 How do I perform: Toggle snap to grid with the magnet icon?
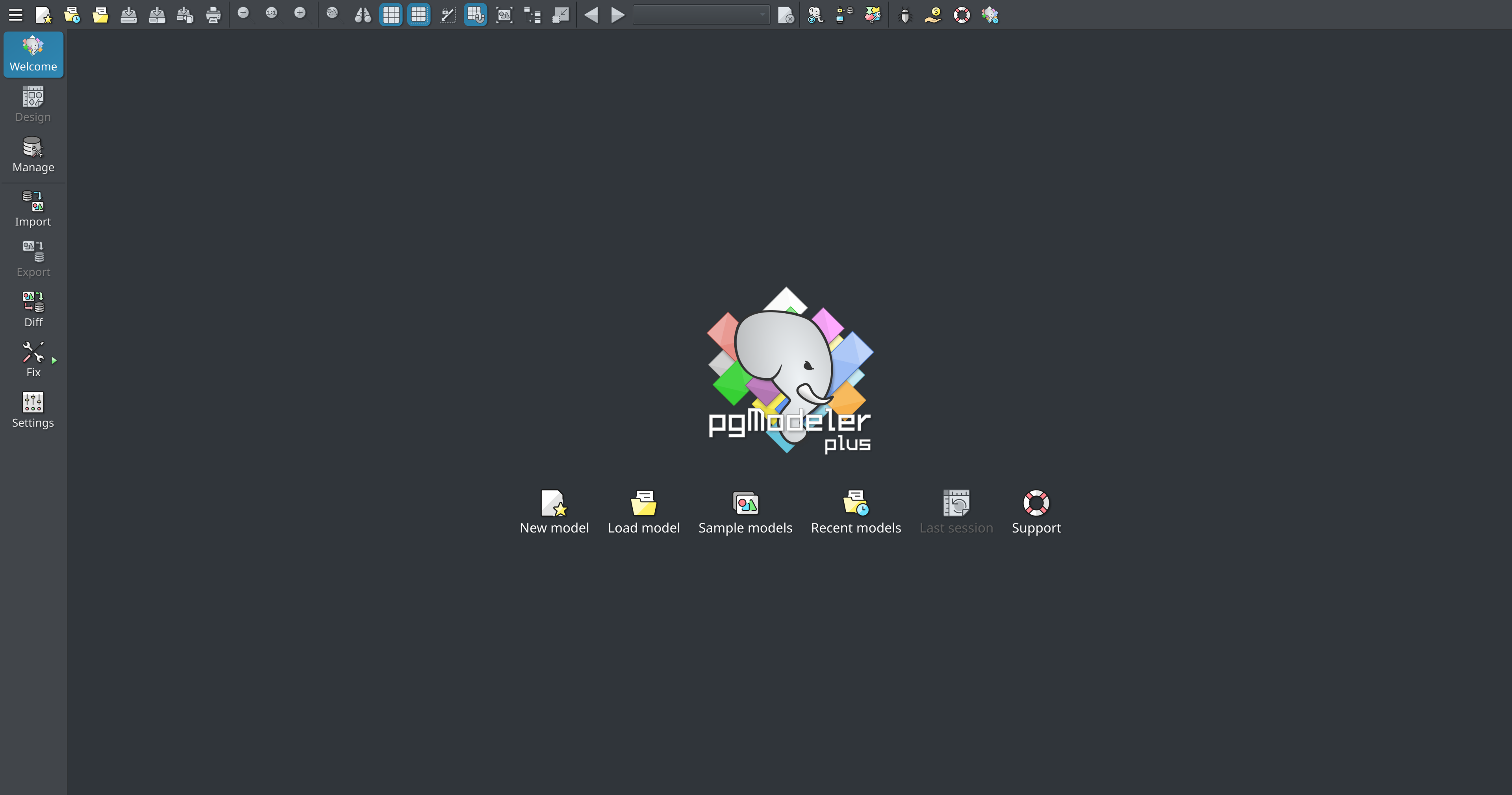[x=475, y=15]
